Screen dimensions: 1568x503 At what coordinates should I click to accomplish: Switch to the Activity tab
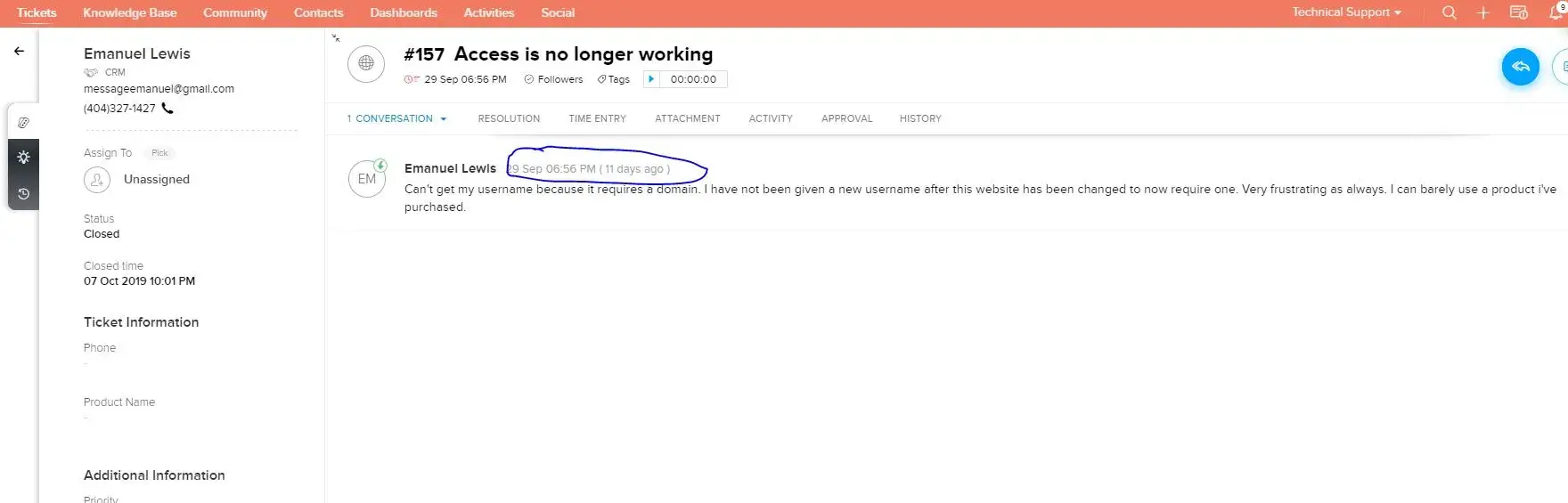pos(771,118)
